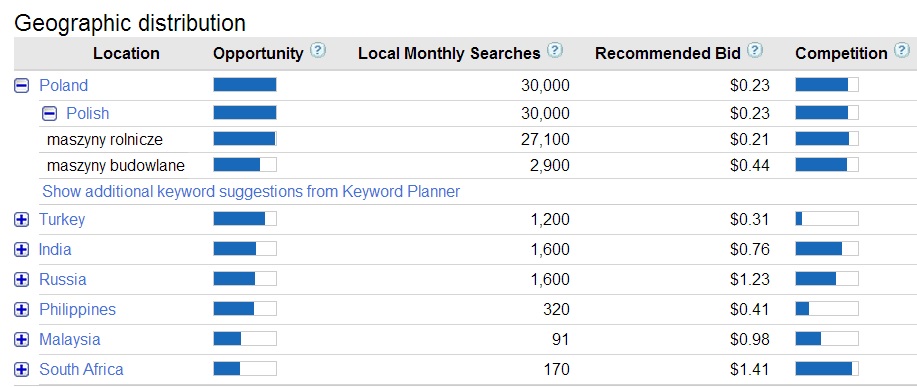Open the Turkey location link
The width and height of the screenshot is (917, 387).
[x=62, y=220]
